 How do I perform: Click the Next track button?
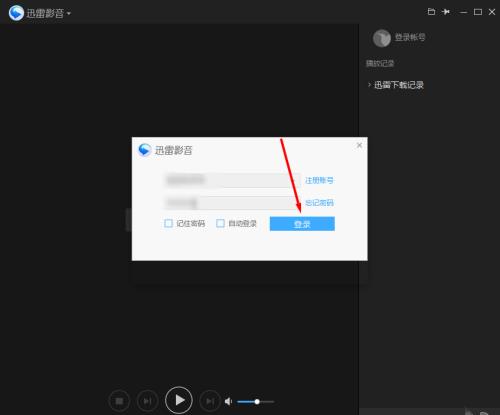pos(210,401)
